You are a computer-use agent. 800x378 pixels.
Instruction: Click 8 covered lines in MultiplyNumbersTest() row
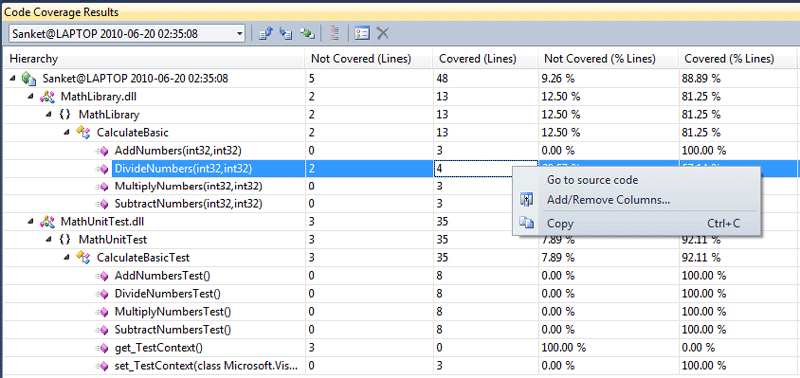pyautogui.click(x=439, y=312)
